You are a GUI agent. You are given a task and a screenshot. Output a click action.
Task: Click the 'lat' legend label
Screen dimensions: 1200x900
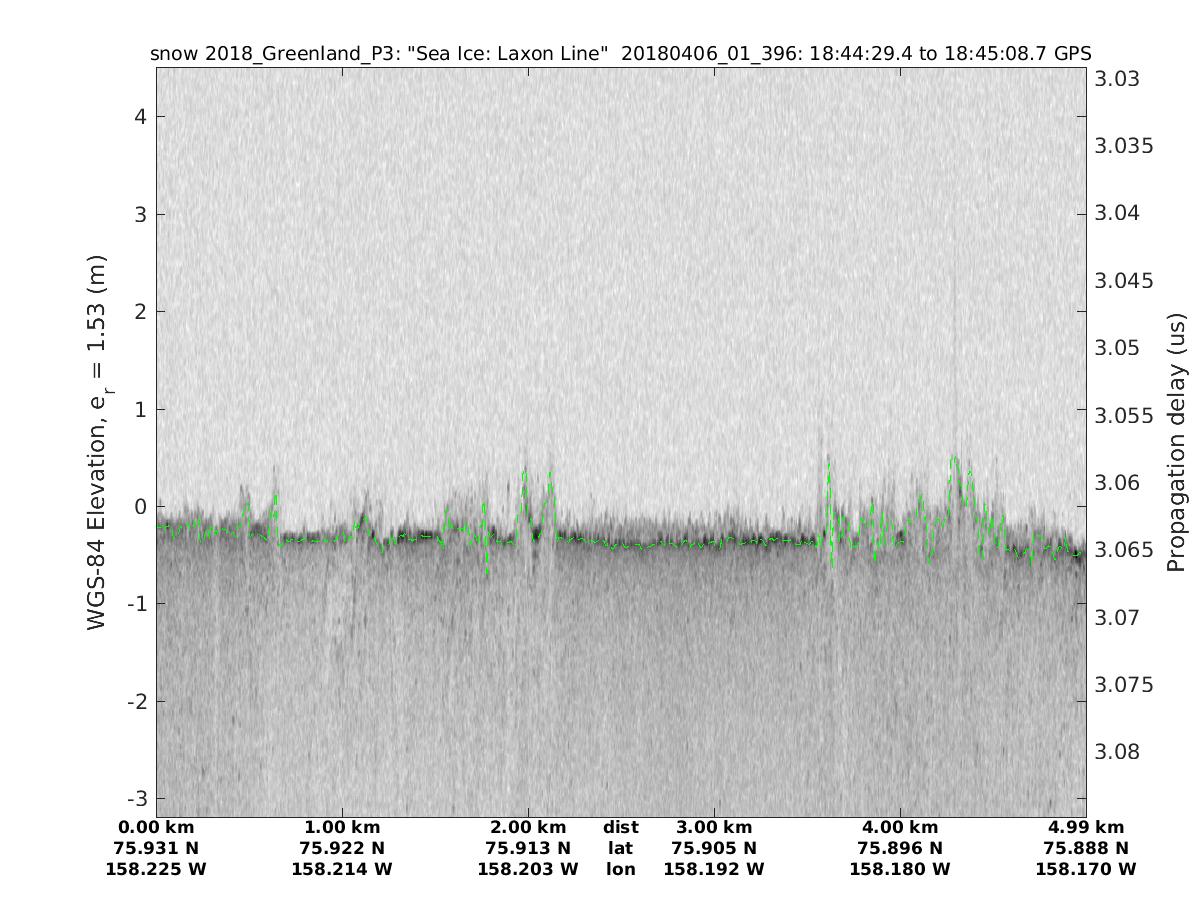[x=620, y=848]
